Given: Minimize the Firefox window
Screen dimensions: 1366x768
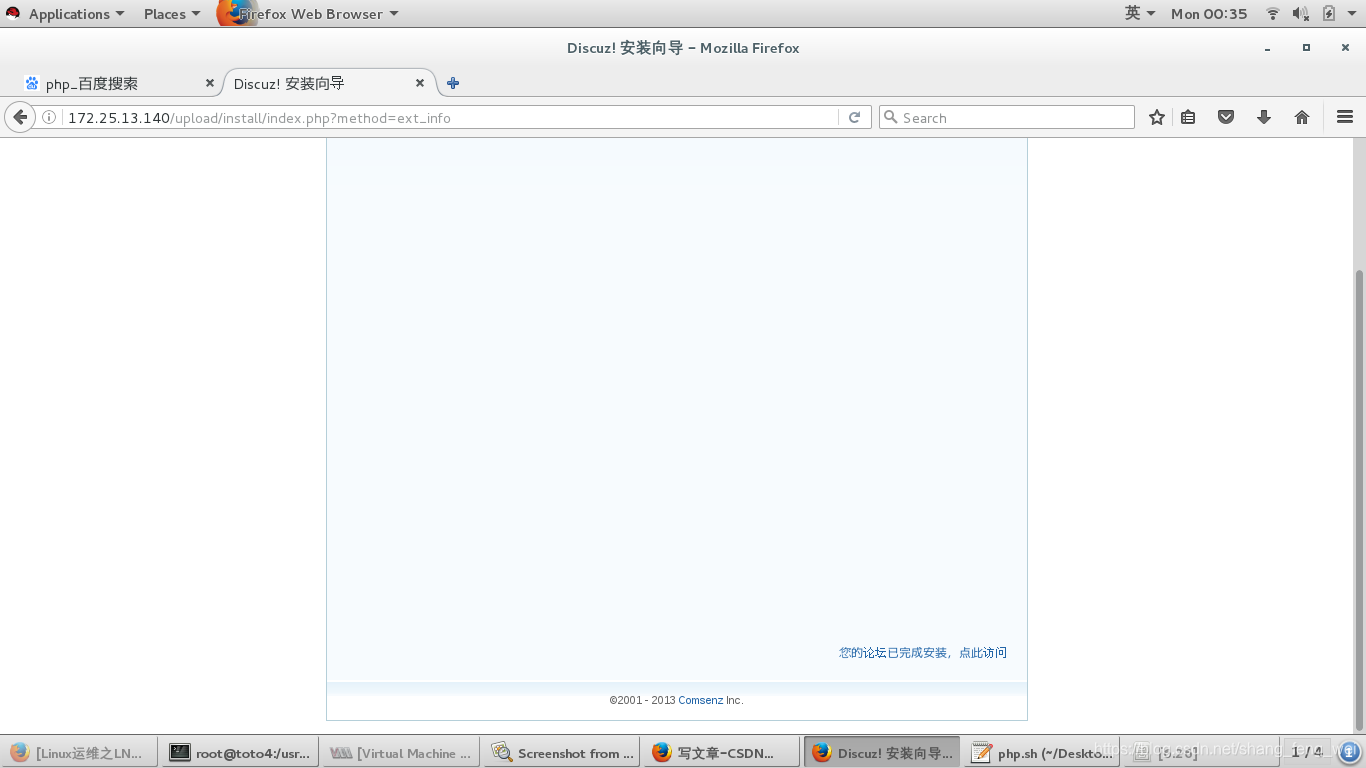Looking at the screenshot, I should click(x=1268, y=48).
